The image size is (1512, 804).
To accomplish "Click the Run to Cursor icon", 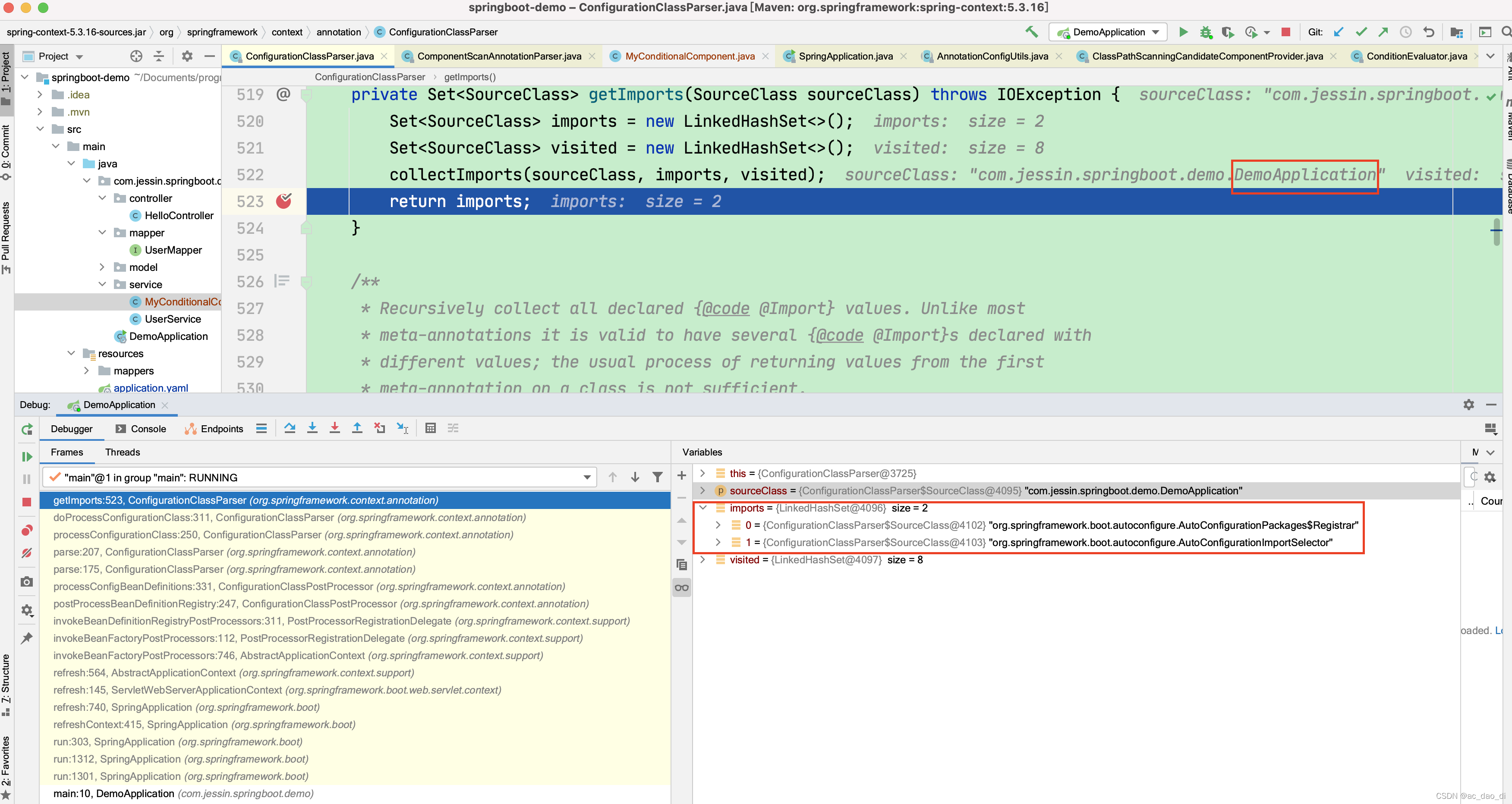I will pyautogui.click(x=403, y=428).
